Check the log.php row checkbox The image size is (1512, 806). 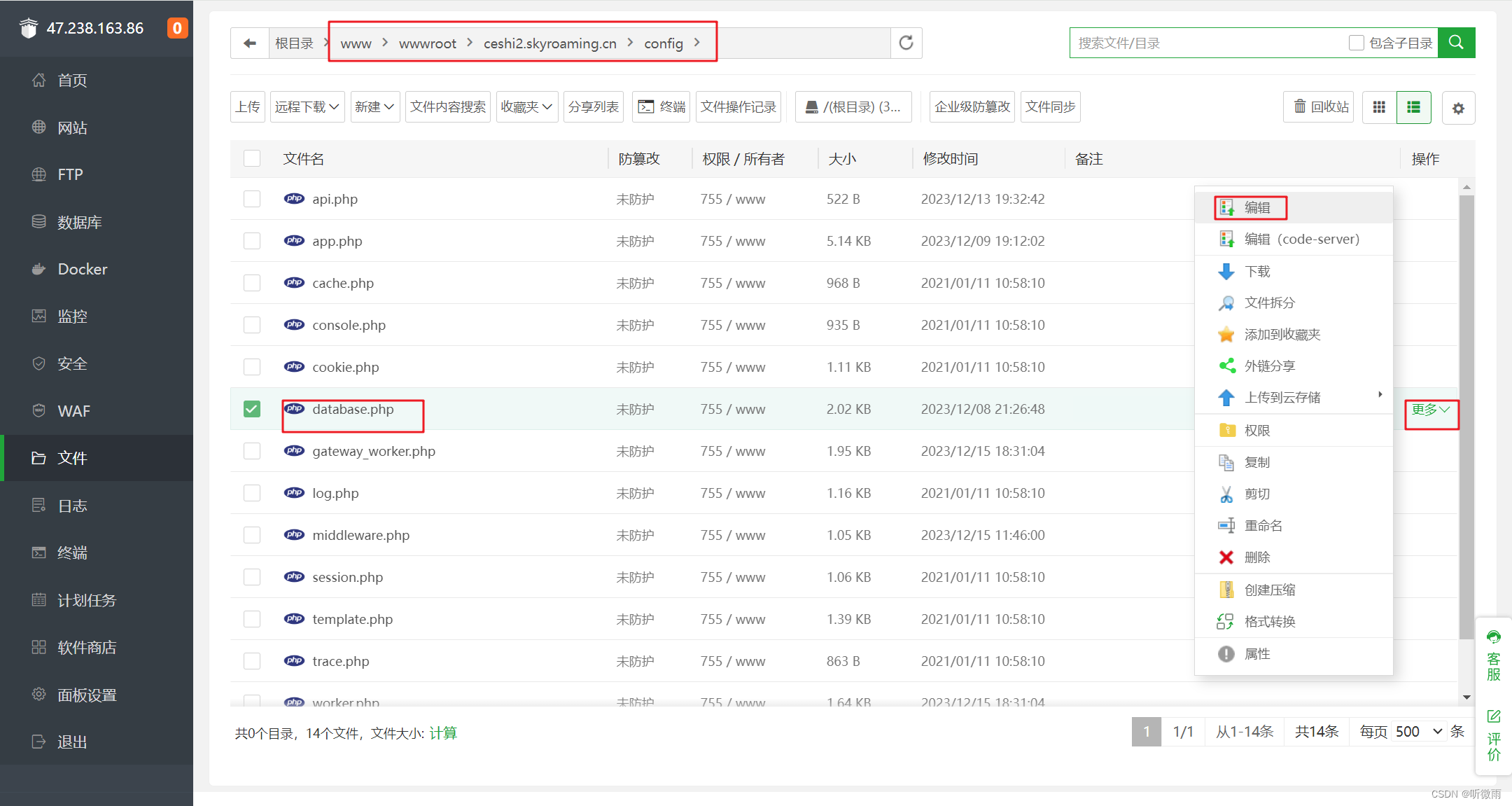pos(252,493)
